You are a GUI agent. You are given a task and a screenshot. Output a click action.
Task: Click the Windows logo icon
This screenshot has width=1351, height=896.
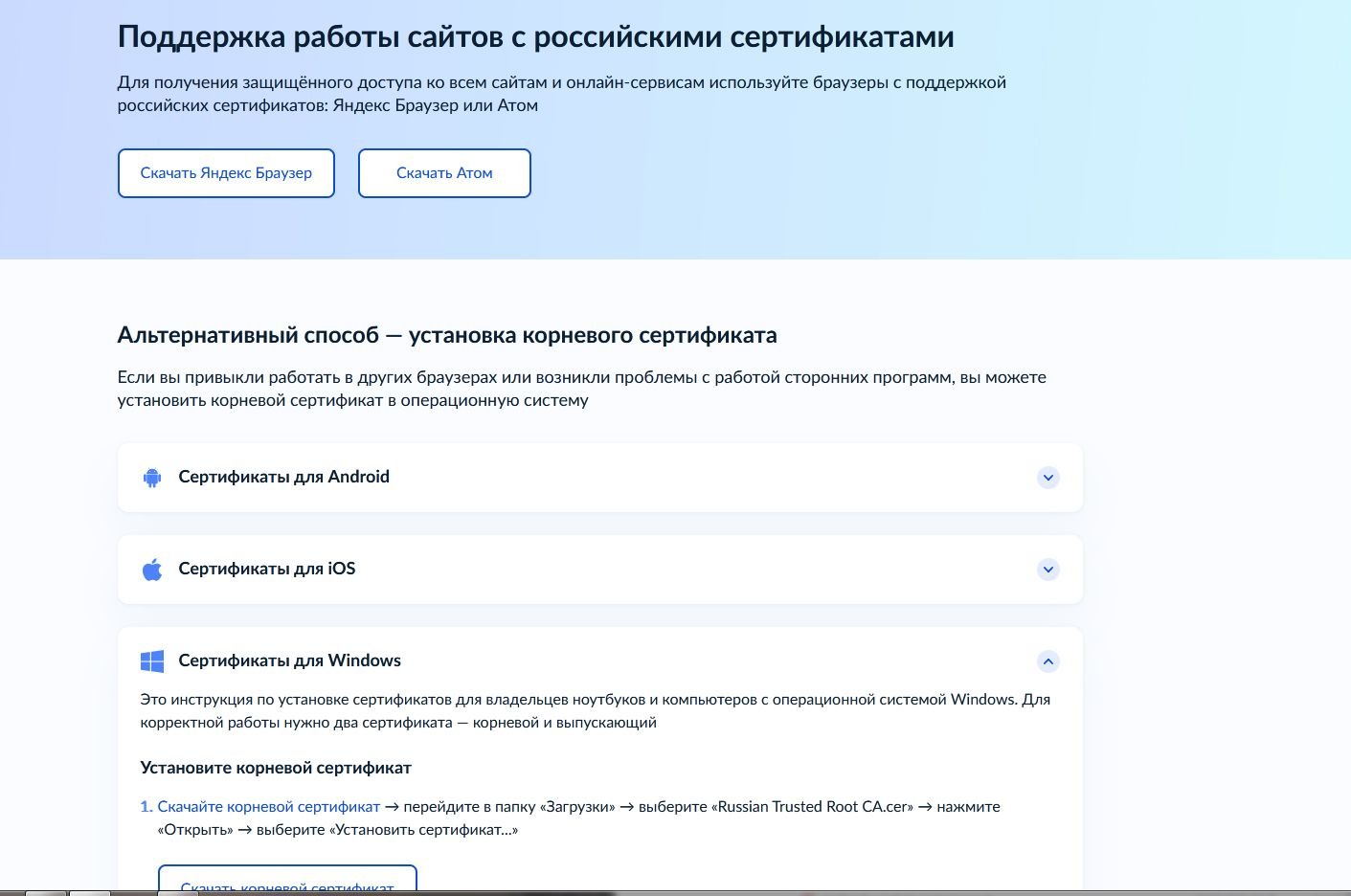151,661
